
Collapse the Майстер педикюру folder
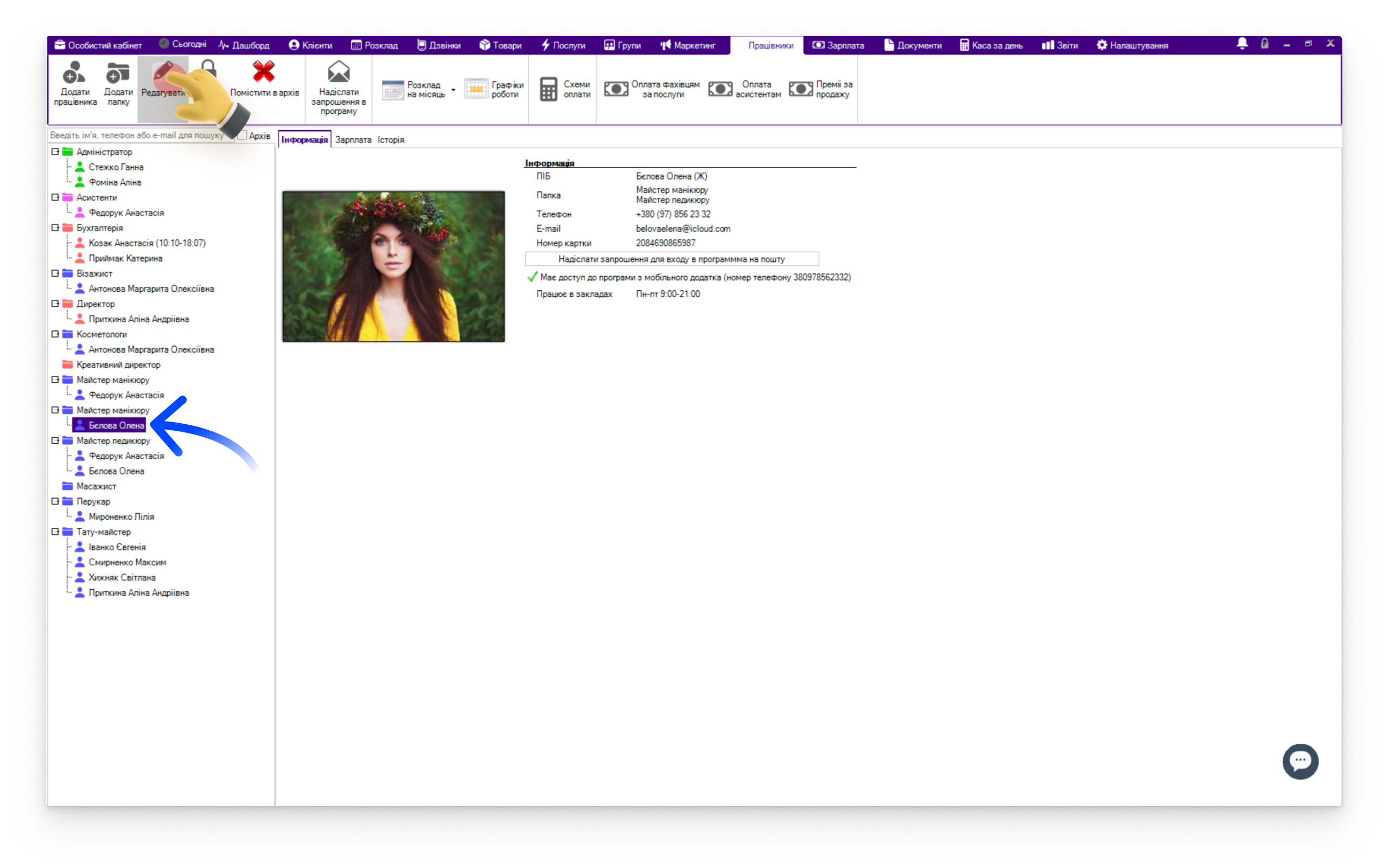point(55,441)
